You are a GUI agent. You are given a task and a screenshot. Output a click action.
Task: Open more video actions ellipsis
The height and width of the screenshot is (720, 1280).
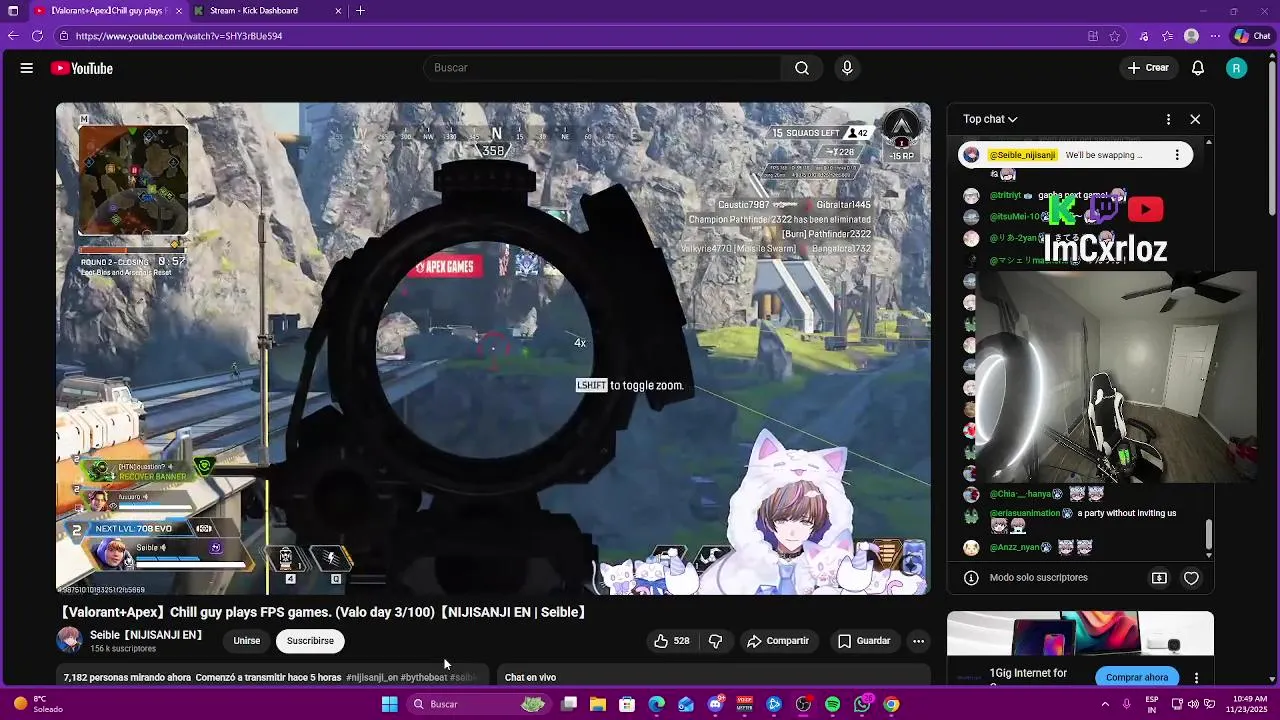(918, 641)
